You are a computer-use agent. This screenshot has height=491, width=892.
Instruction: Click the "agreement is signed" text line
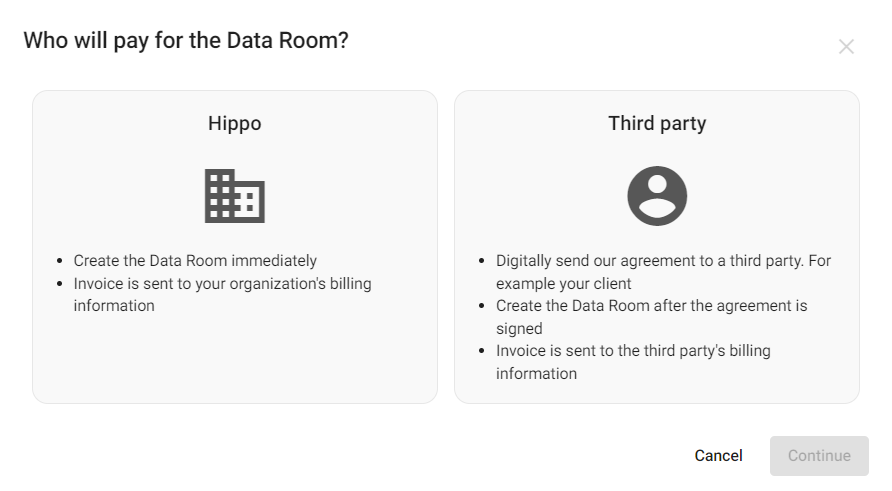[x=519, y=329]
